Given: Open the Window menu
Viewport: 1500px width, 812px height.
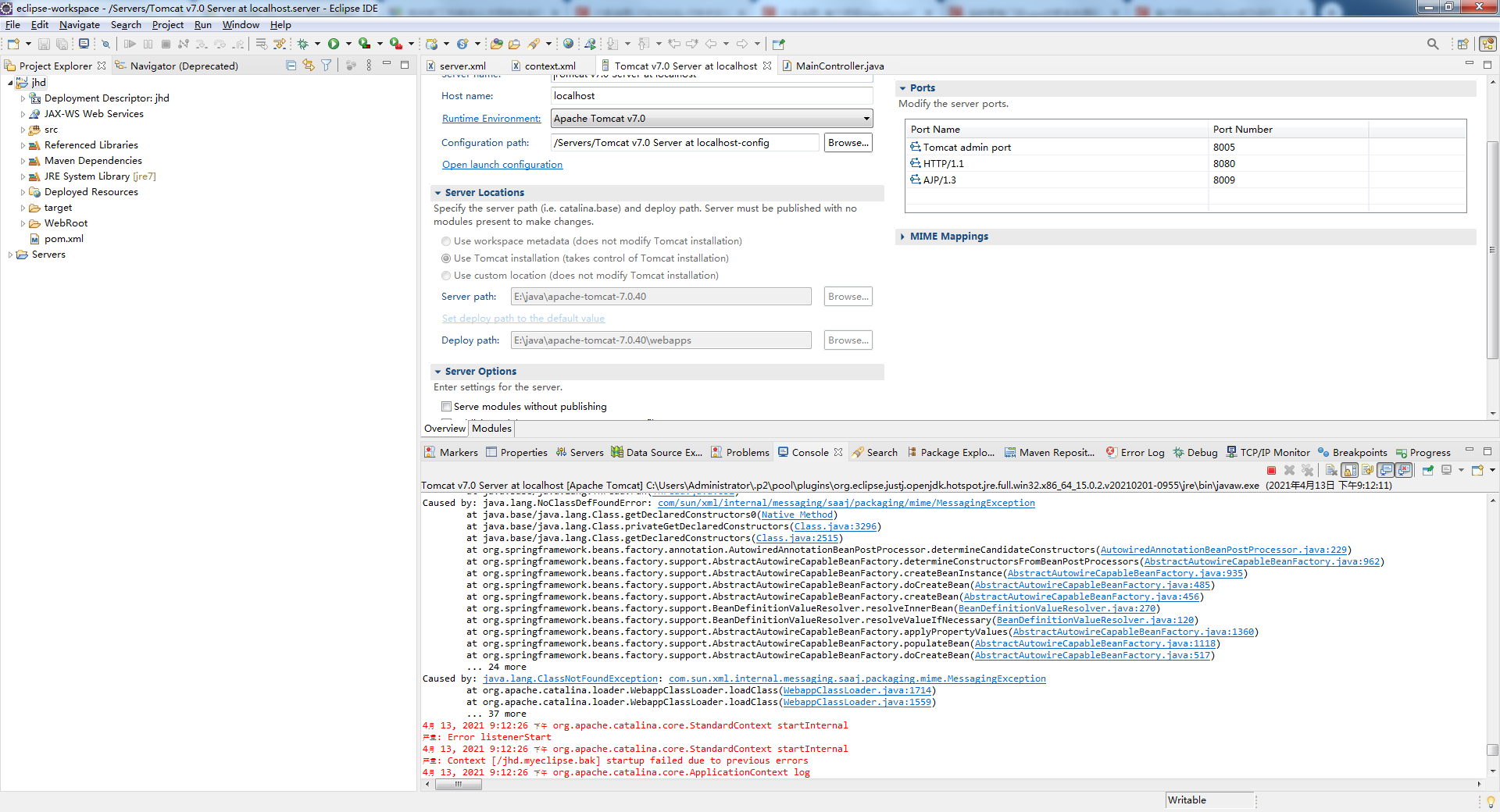Looking at the screenshot, I should click(241, 25).
